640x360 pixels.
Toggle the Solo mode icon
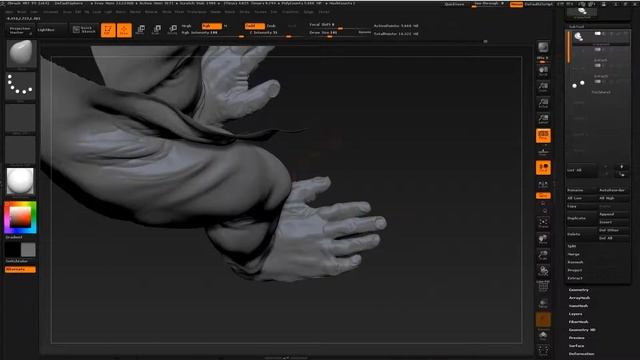point(543,336)
